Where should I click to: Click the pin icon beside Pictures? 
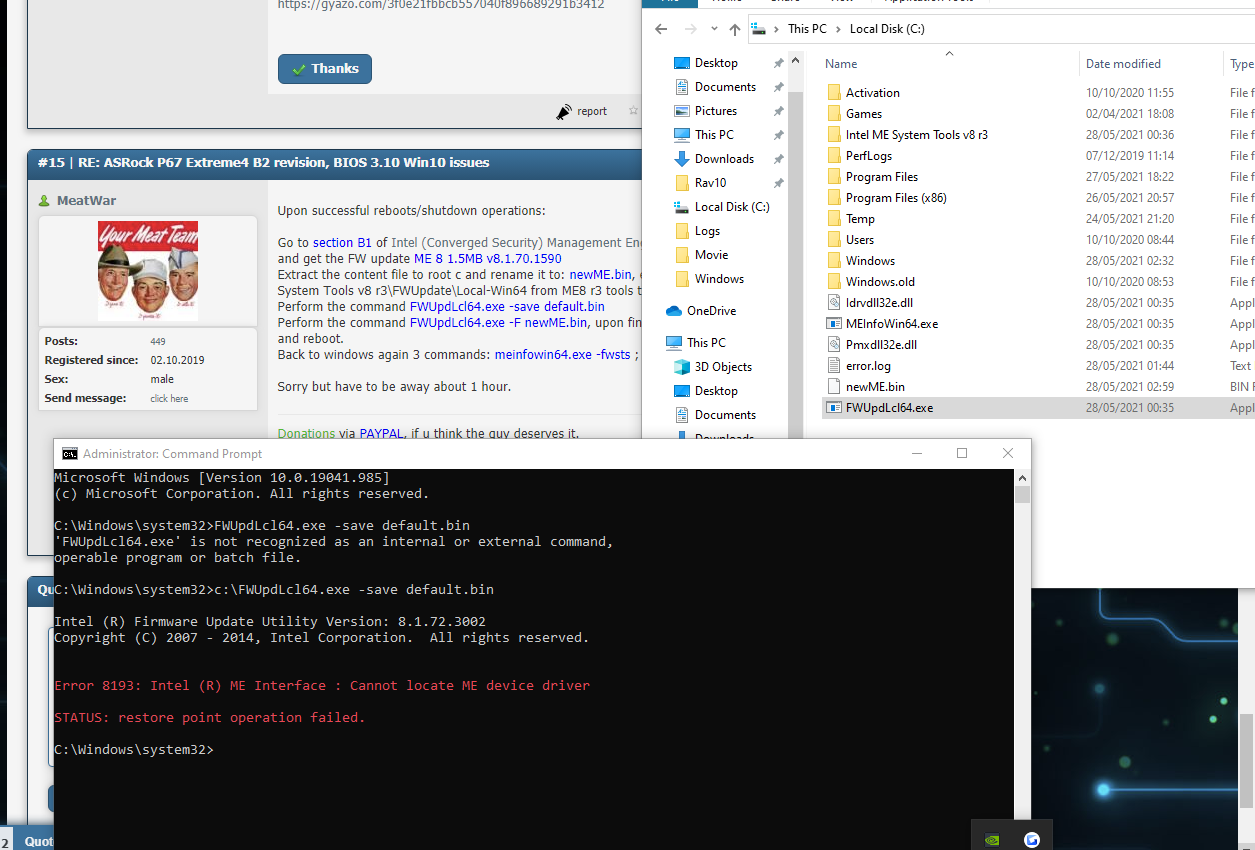click(x=779, y=111)
